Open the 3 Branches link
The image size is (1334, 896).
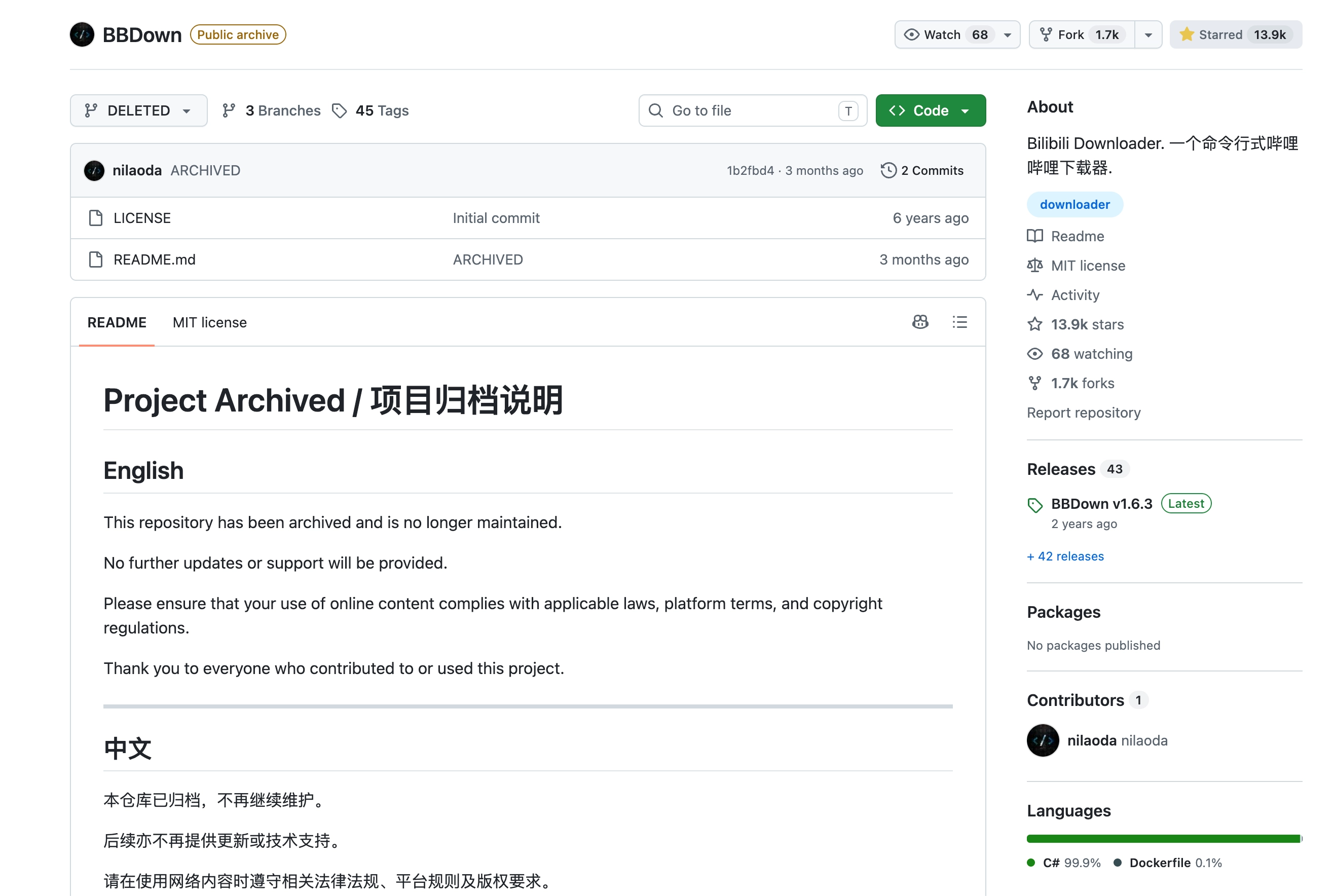(x=273, y=110)
